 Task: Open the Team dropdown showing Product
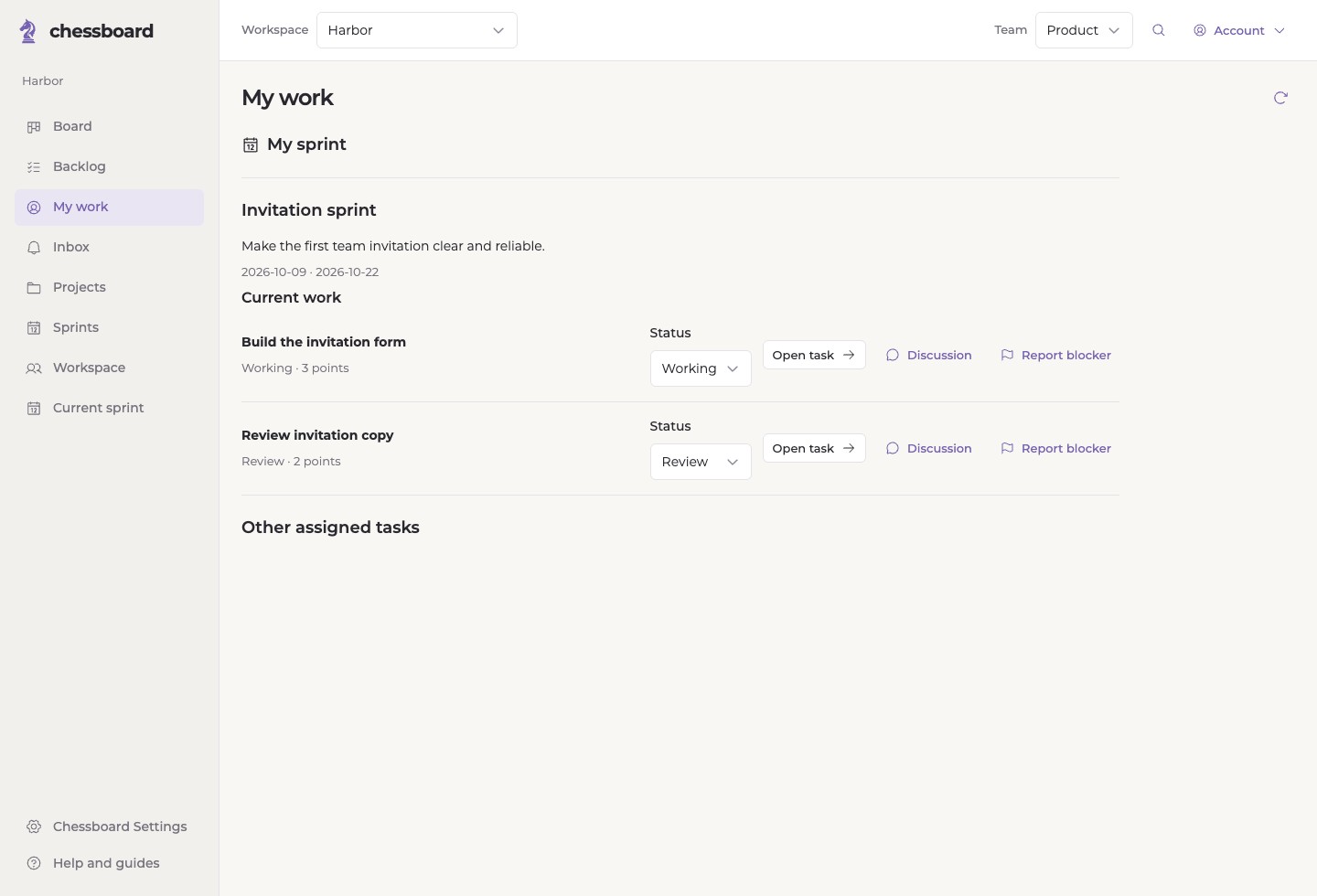click(x=1084, y=30)
